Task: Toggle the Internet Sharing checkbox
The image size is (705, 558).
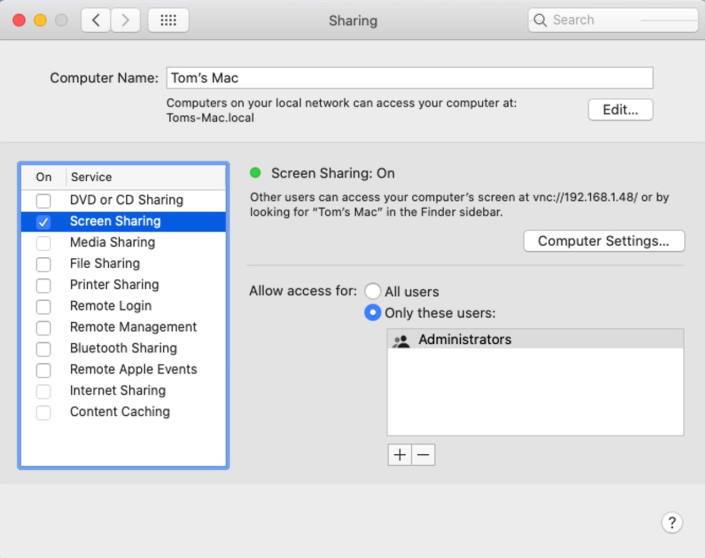Action: click(43, 391)
